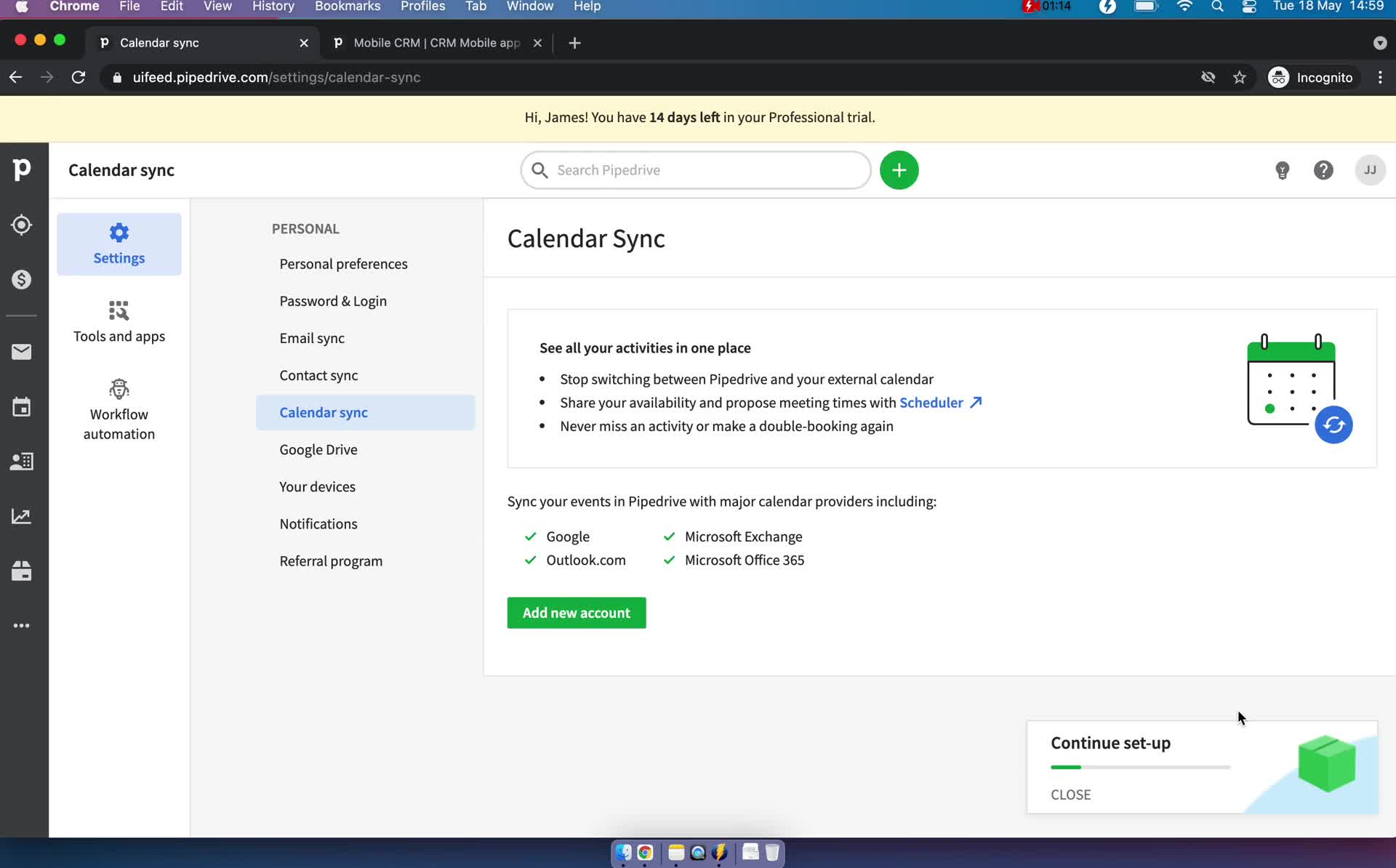Click the Pipedrive home icon
1396x868 pixels.
[x=22, y=169]
